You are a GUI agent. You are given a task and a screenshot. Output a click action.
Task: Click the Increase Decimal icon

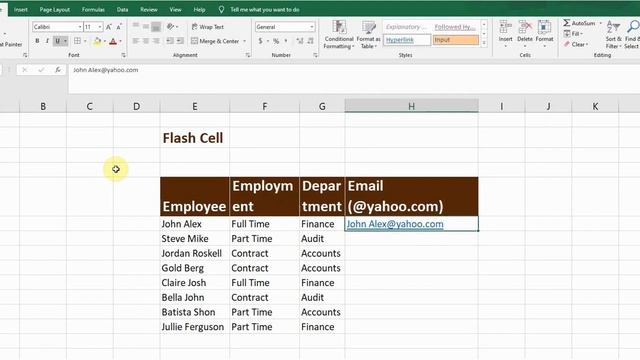tap(300, 41)
